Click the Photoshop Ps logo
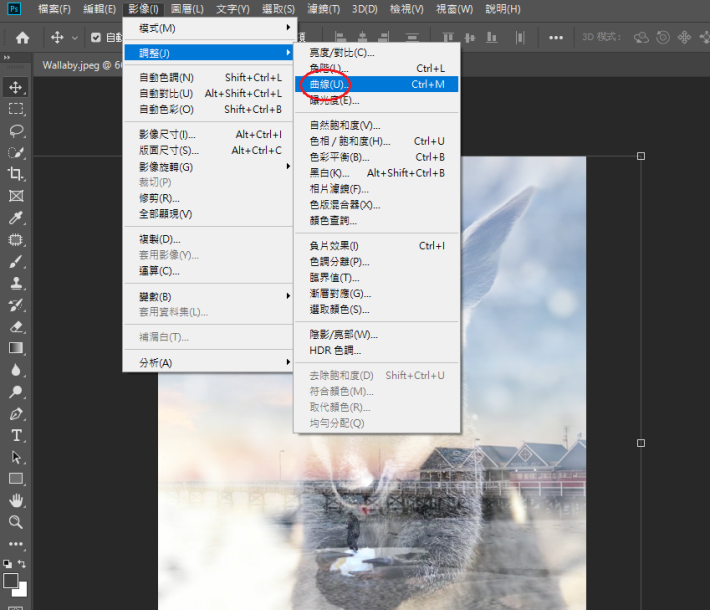The height and width of the screenshot is (610, 710). pos(14,9)
